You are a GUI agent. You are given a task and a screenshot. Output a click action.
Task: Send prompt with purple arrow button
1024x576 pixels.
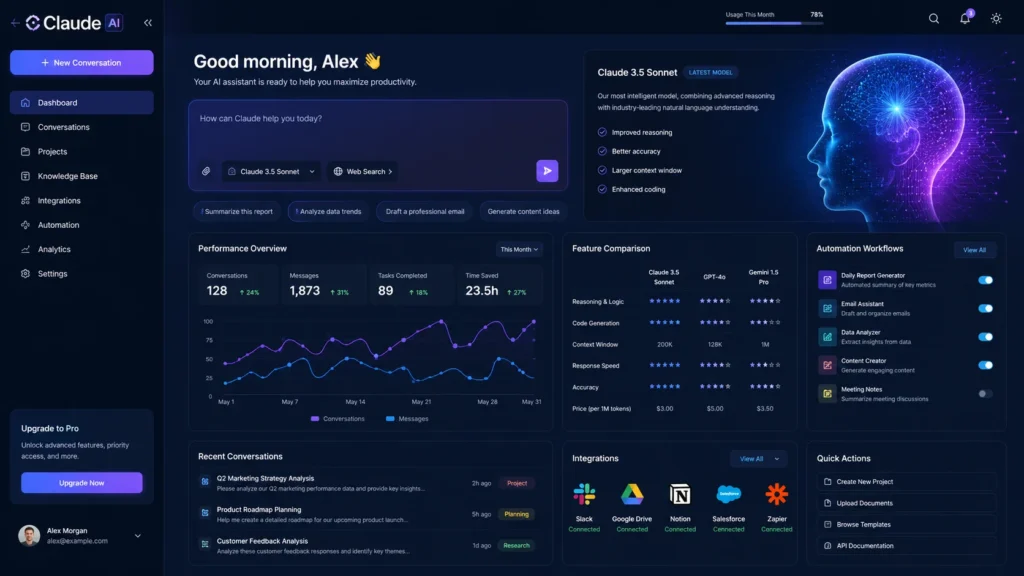pyautogui.click(x=547, y=171)
